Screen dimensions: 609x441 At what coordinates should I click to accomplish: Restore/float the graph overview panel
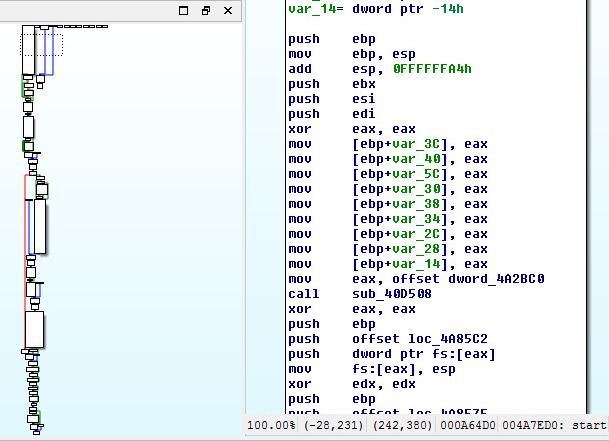(x=206, y=10)
